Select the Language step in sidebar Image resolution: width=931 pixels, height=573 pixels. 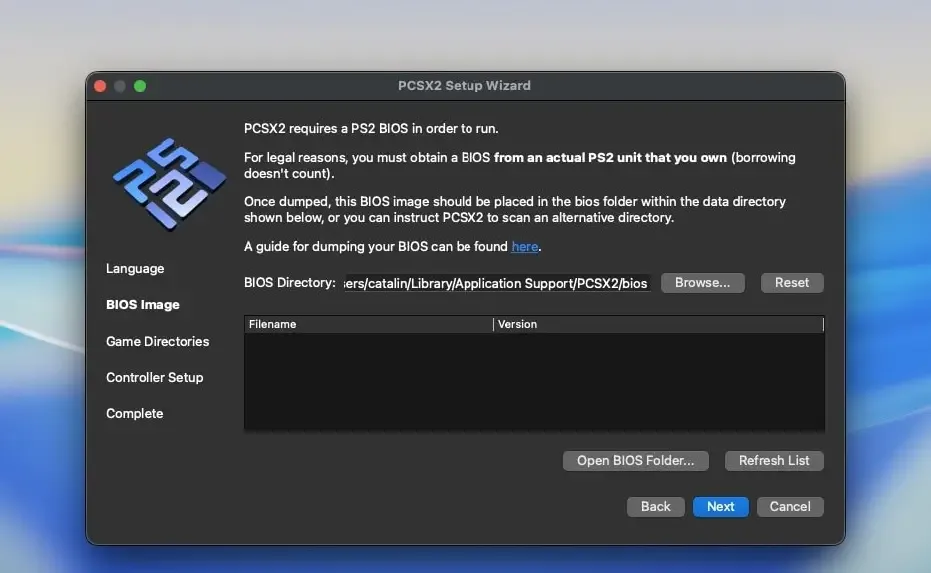coord(135,268)
